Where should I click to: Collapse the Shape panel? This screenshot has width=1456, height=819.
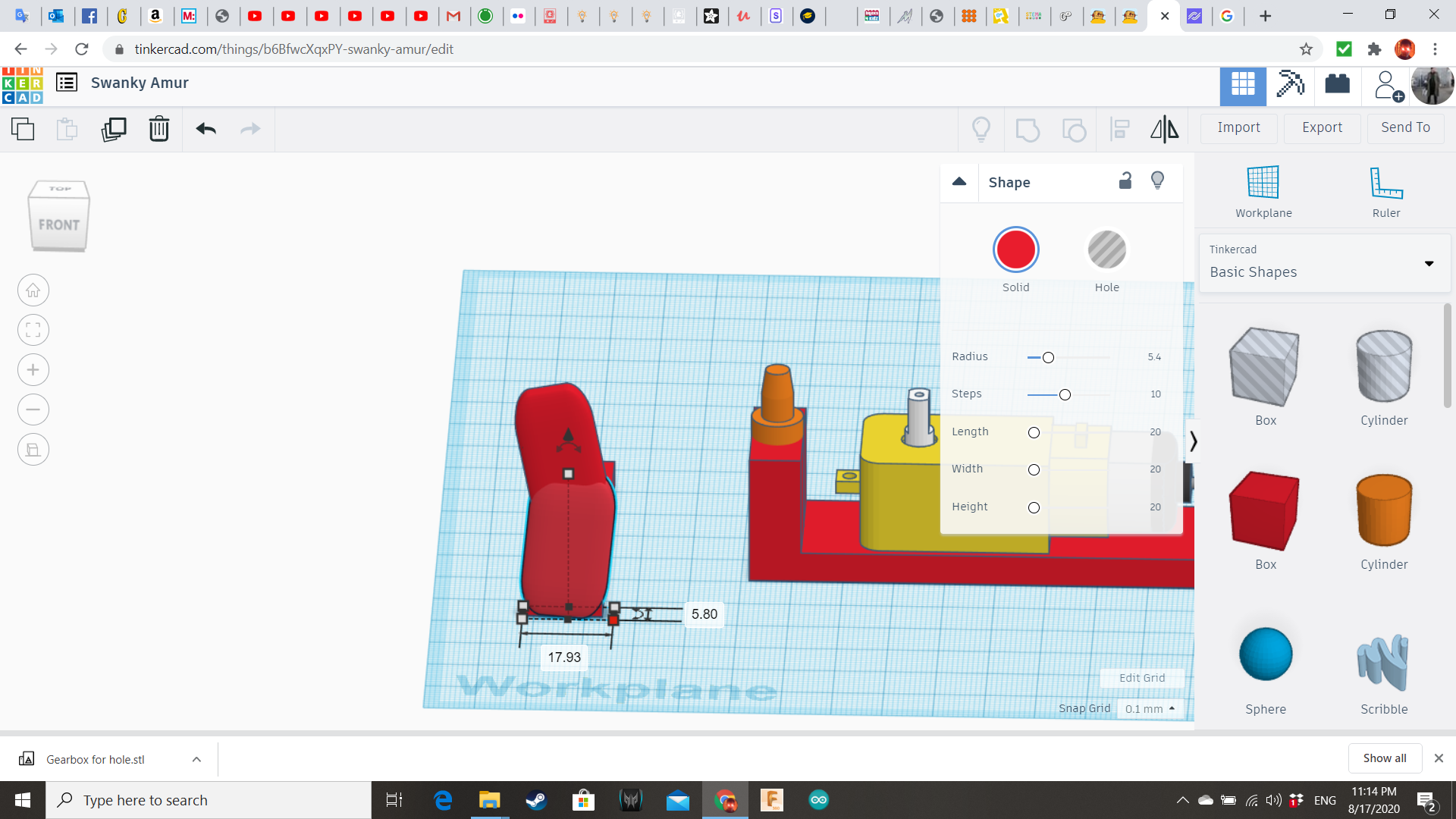[959, 181]
